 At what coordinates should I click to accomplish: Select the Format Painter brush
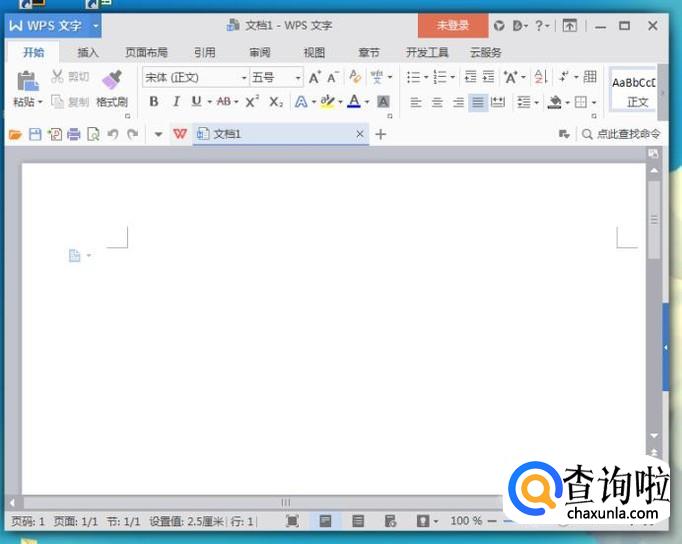[112, 80]
